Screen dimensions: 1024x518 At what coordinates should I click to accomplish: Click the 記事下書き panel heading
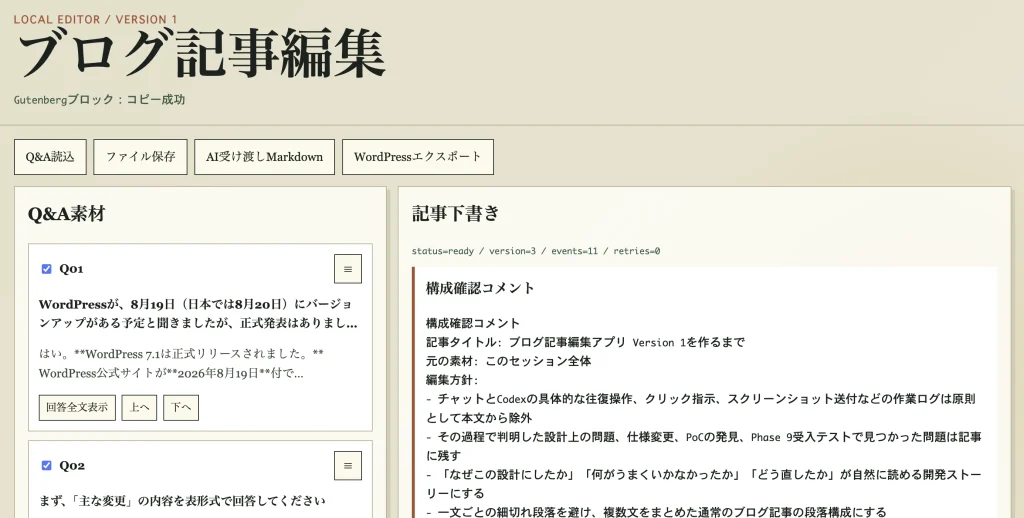(x=456, y=214)
